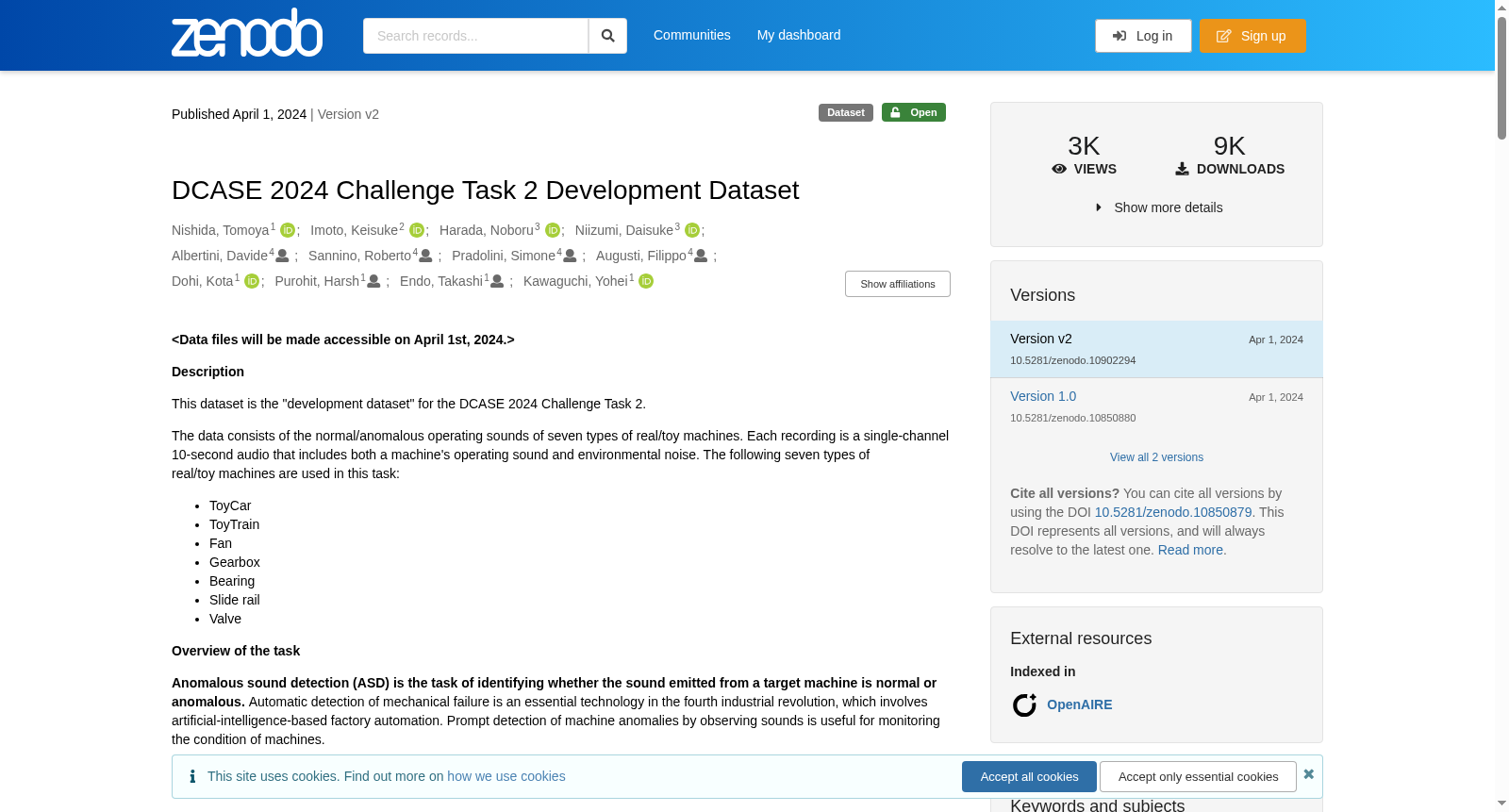Screen dimensions: 1509x812
Task: Click the Log in button
Action: pyautogui.click(x=1143, y=36)
